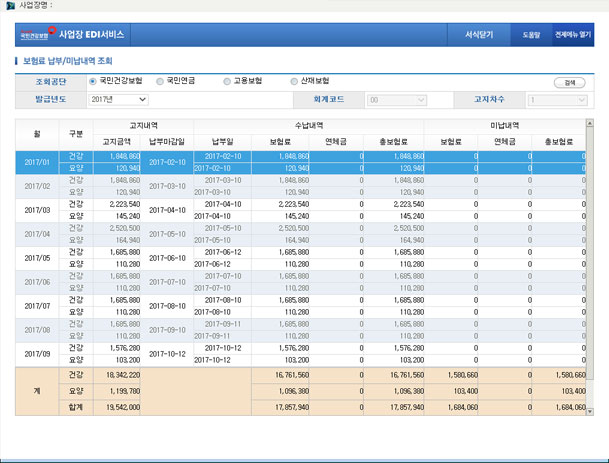Select the 산재보험 radio button
This screenshot has height=463, width=609.
click(x=294, y=82)
